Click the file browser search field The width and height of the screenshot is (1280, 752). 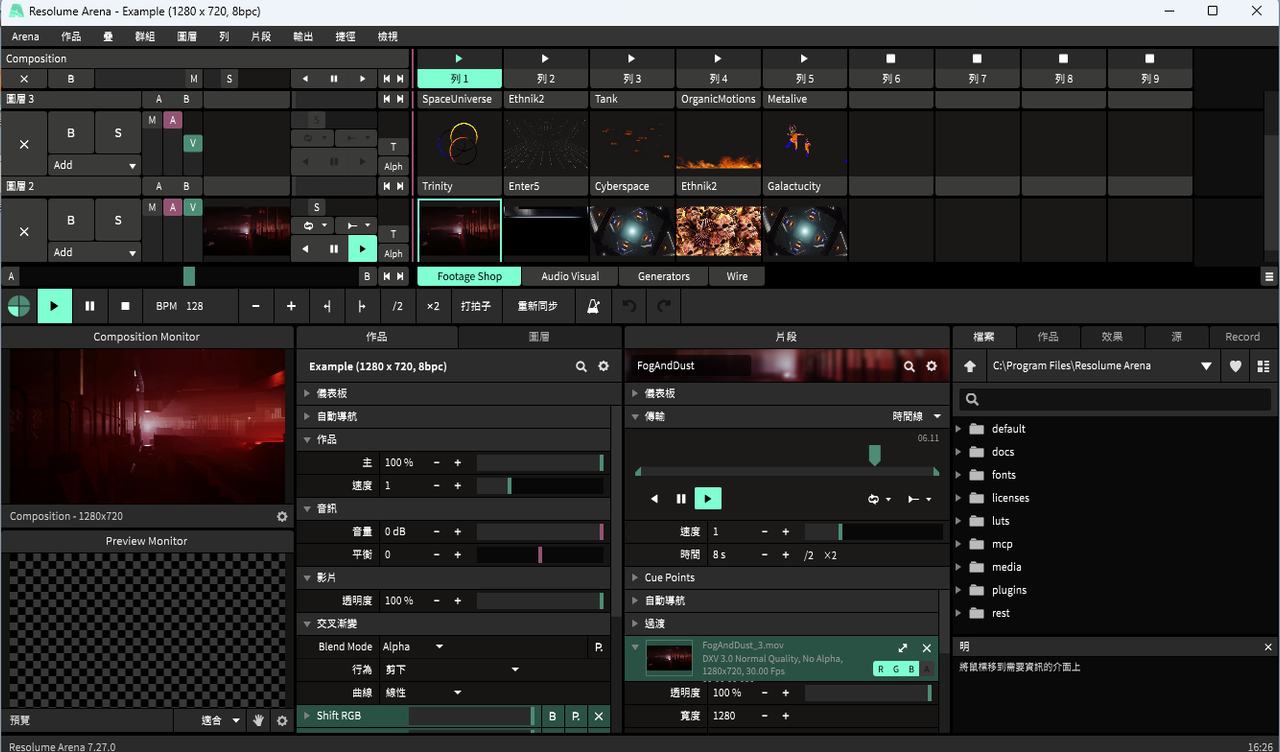pos(1115,400)
